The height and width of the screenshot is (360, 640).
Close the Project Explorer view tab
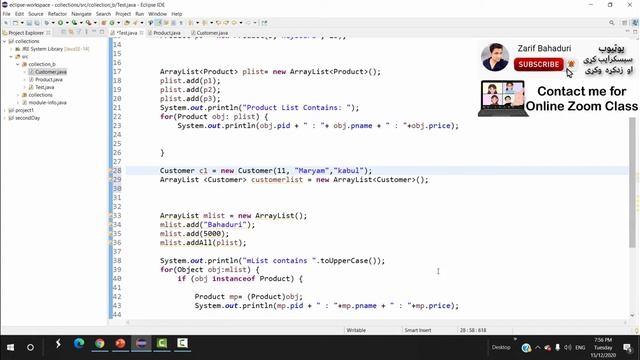[x=48, y=33]
